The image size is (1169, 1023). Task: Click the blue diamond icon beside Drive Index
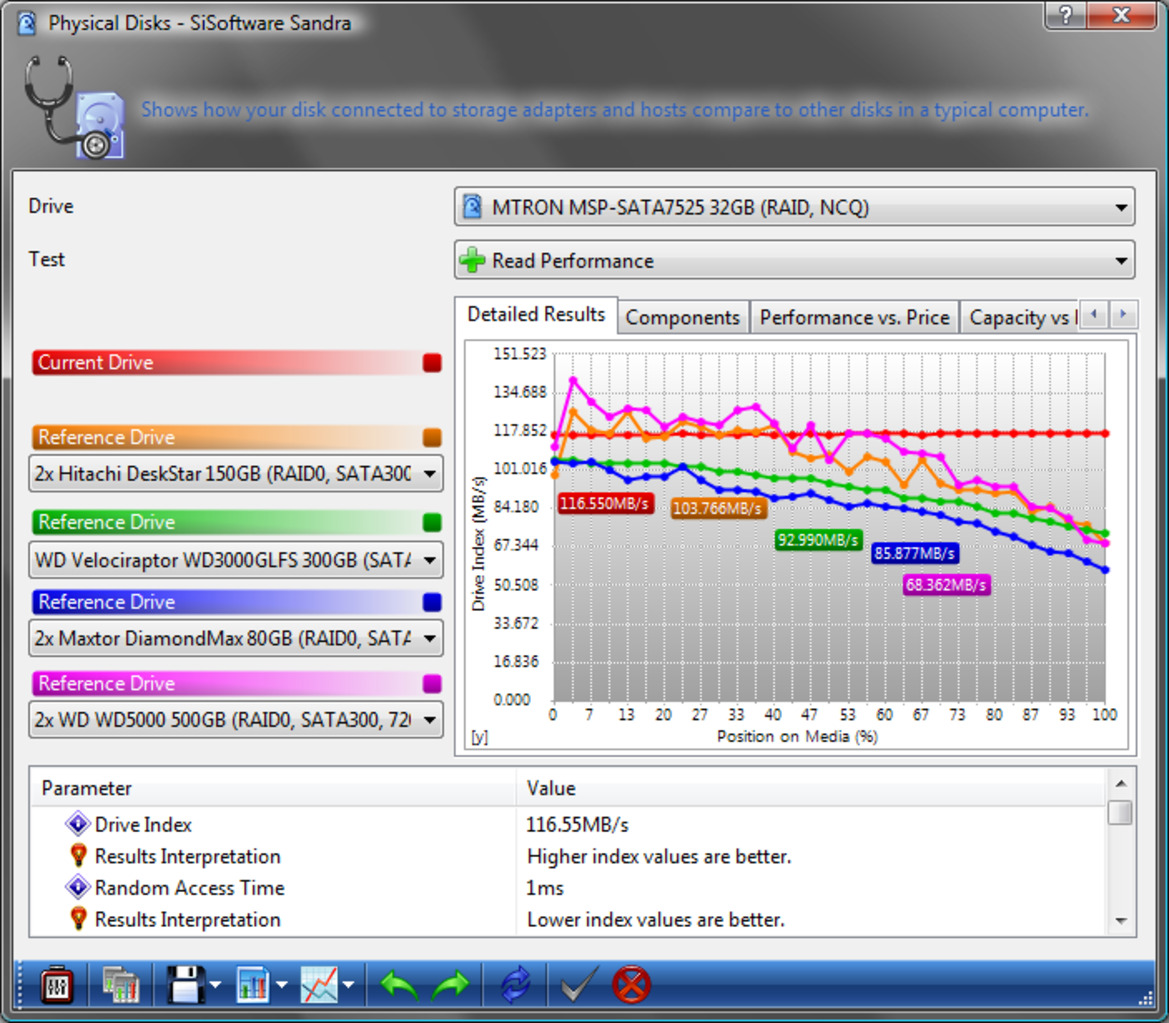[x=78, y=824]
